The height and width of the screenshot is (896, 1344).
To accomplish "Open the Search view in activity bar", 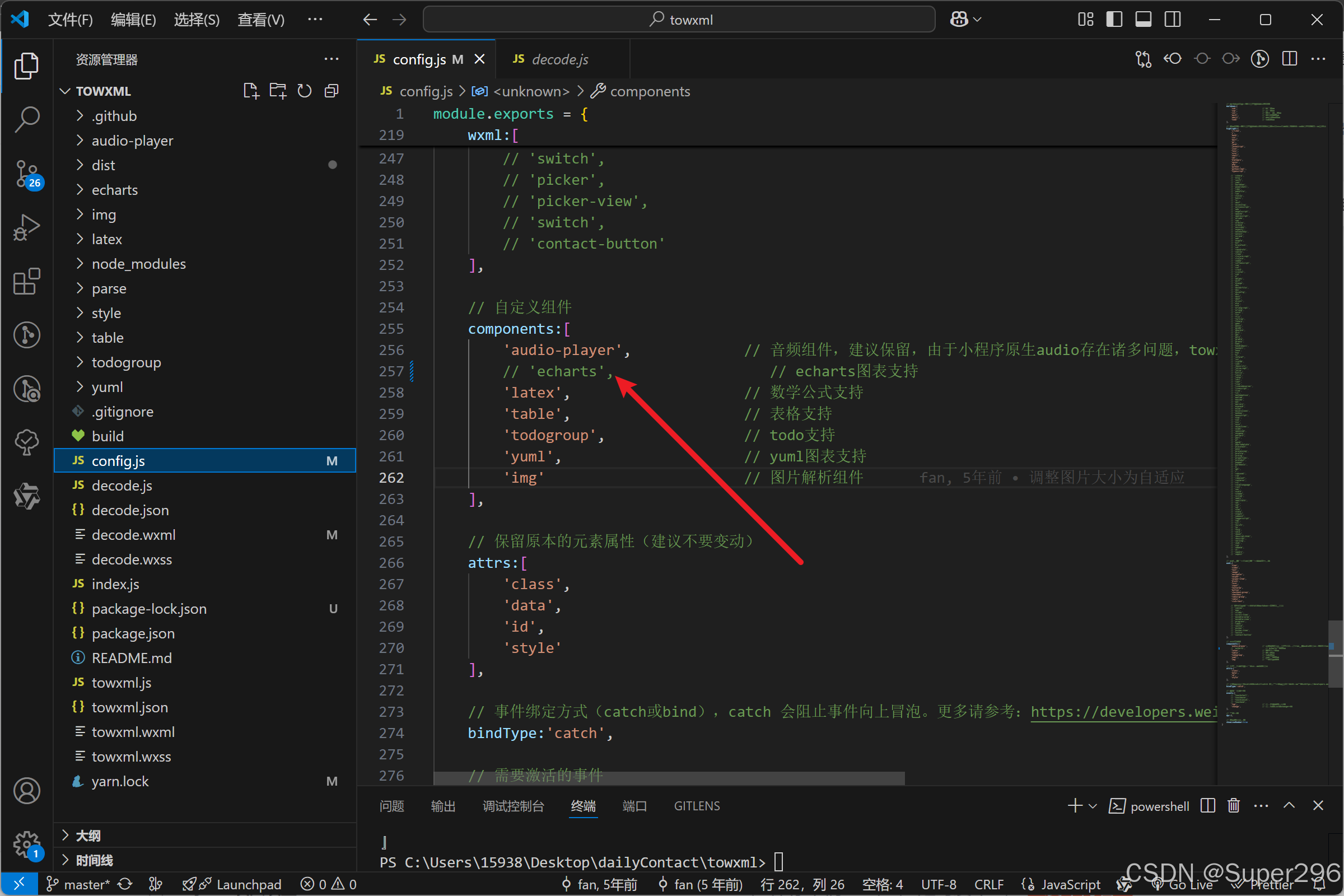I will point(26,119).
